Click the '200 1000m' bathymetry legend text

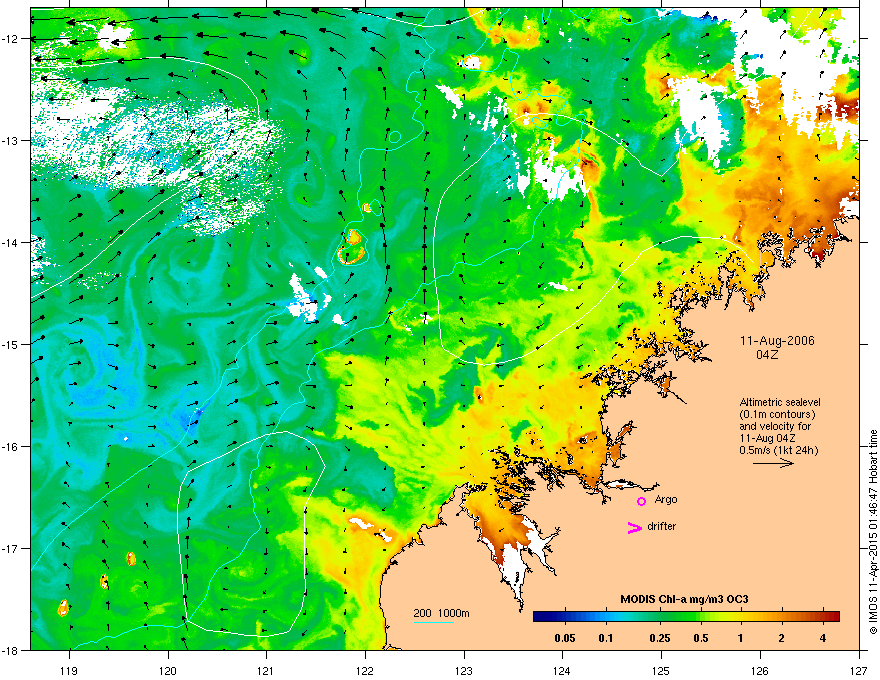(x=442, y=613)
